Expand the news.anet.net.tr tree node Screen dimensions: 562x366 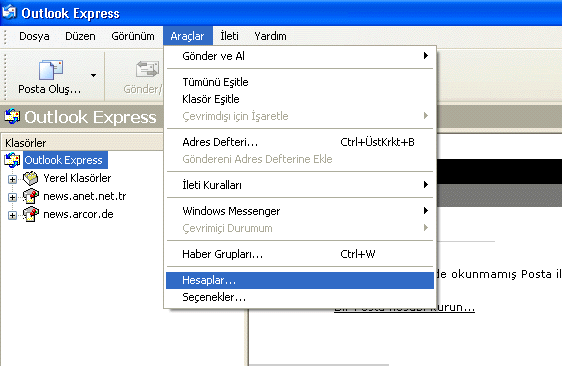coord(12,197)
